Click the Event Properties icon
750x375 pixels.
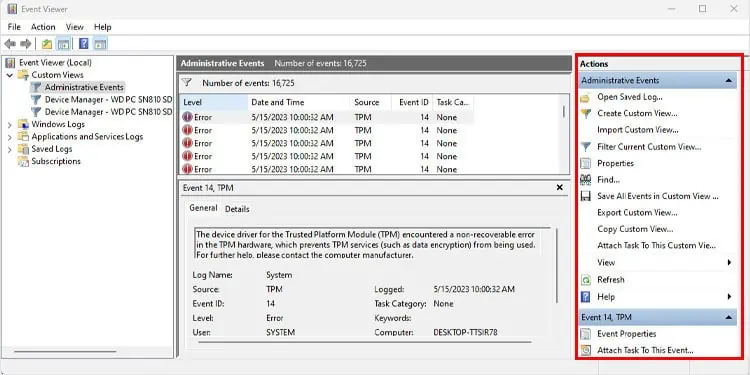click(x=585, y=334)
